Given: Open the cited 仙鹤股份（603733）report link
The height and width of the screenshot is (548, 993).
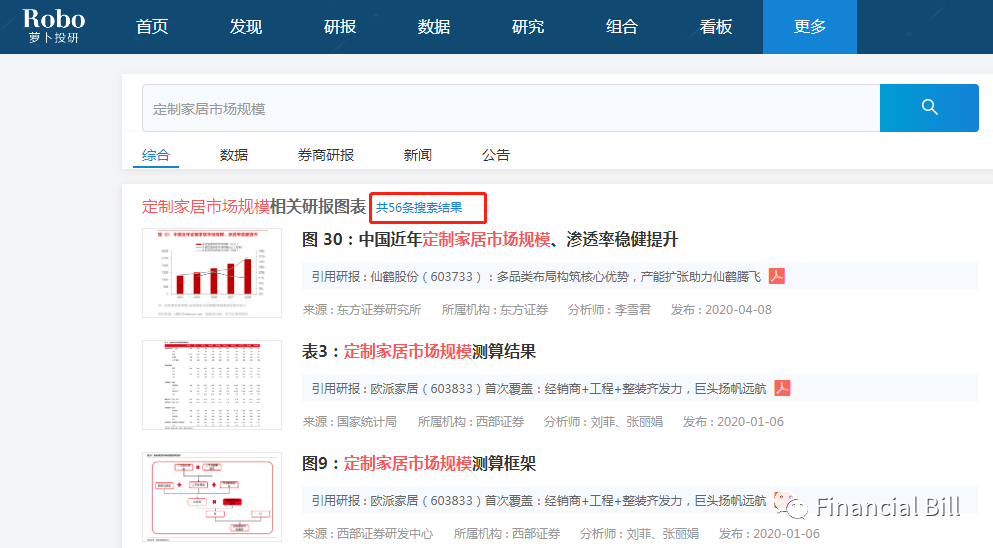Looking at the screenshot, I should pyautogui.click(x=536, y=277).
